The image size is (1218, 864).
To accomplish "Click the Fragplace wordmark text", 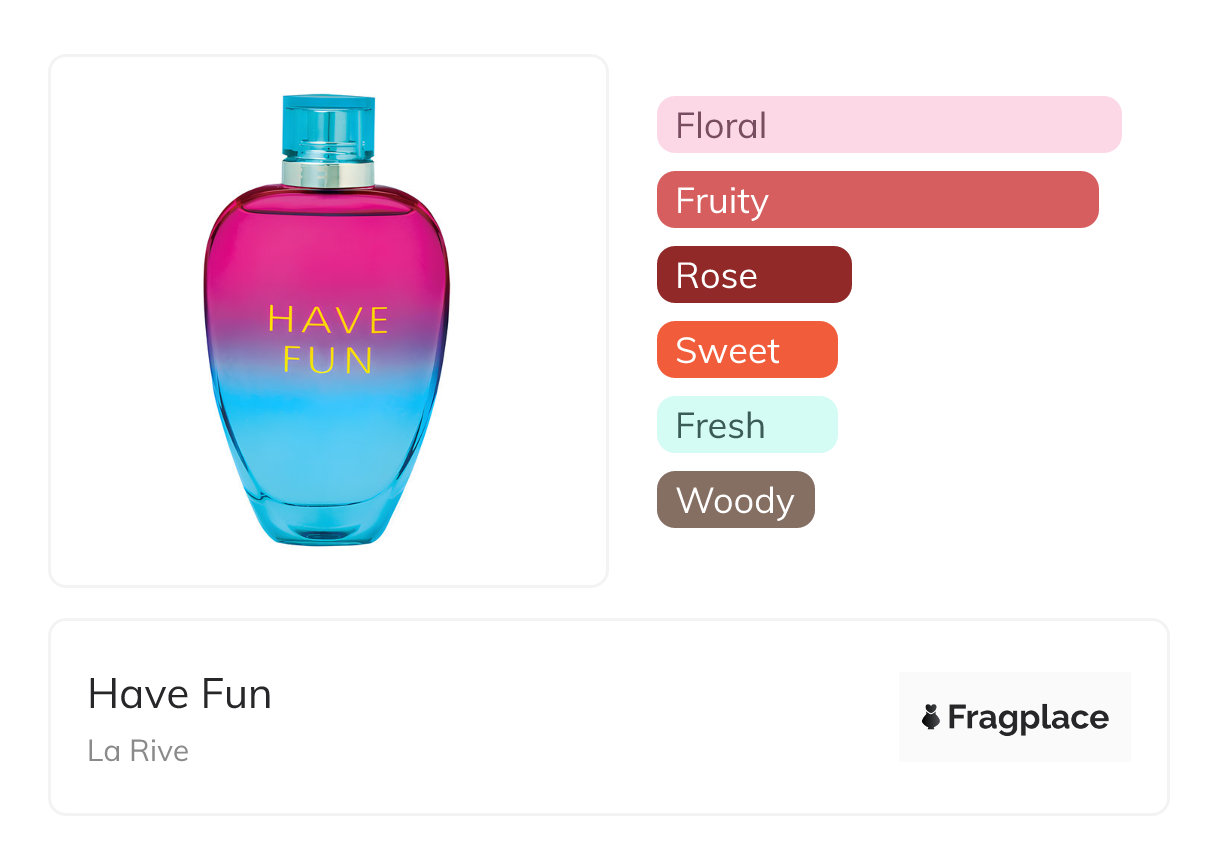I will (1028, 717).
